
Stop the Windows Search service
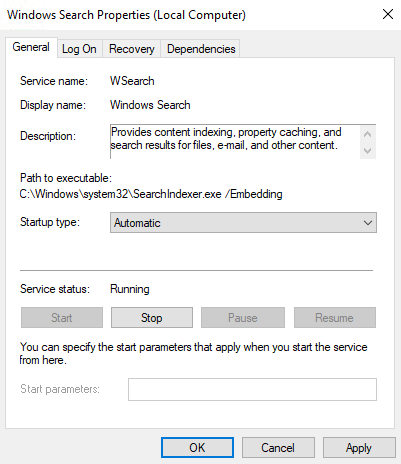pyautogui.click(x=152, y=318)
